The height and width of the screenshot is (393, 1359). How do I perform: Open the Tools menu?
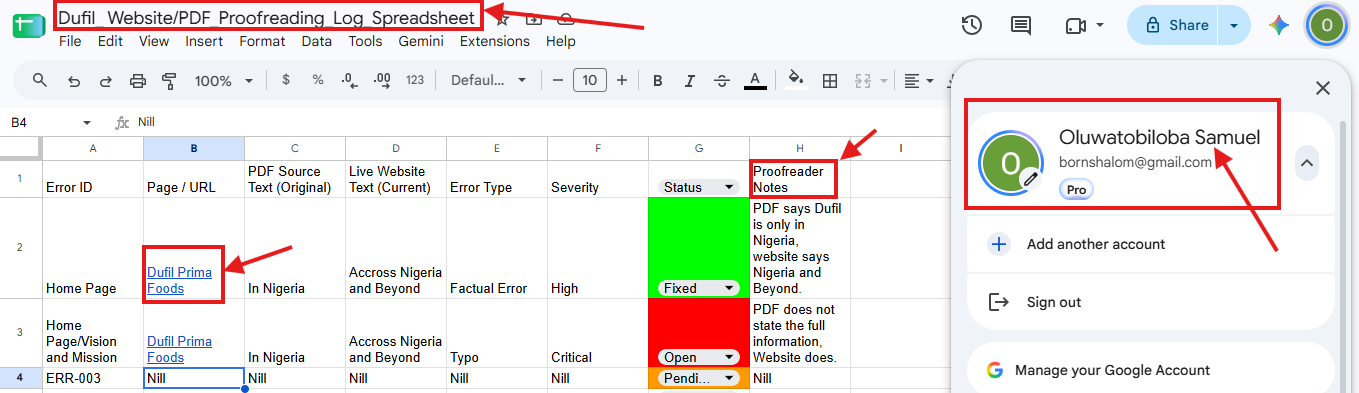pyautogui.click(x=366, y=41)
